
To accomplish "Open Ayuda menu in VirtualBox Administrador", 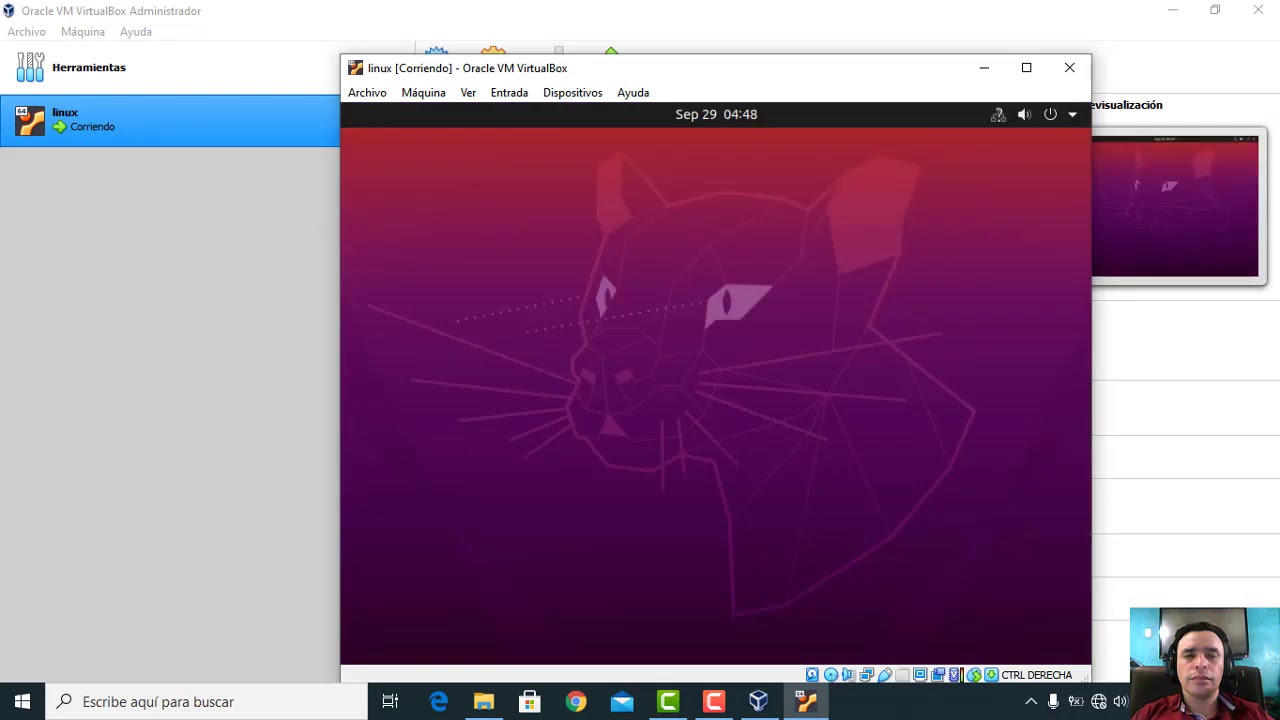I will (136, 31).
